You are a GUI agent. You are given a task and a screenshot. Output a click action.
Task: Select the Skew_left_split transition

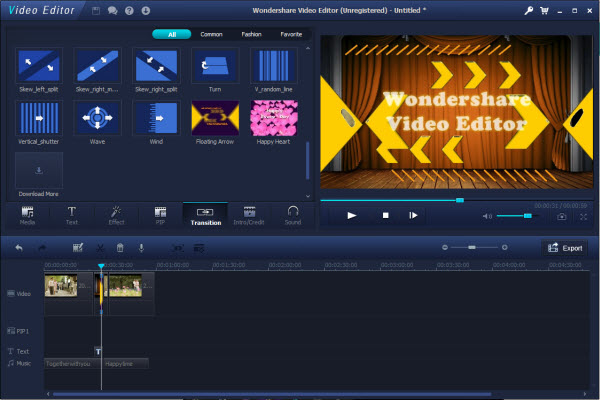[39, 65]
